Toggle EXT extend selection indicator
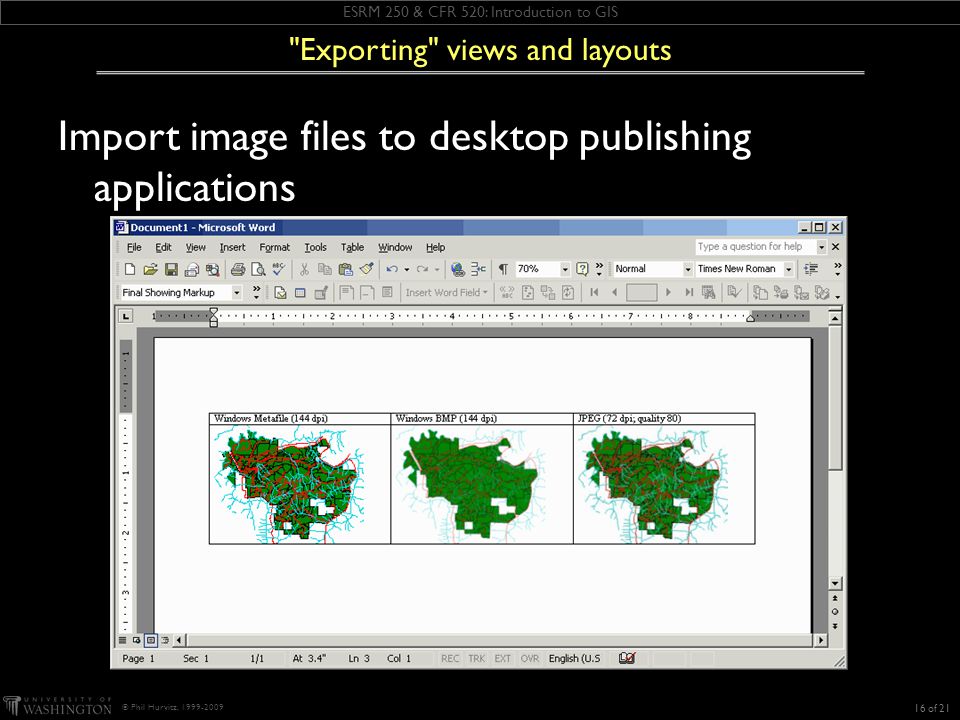 503,659
